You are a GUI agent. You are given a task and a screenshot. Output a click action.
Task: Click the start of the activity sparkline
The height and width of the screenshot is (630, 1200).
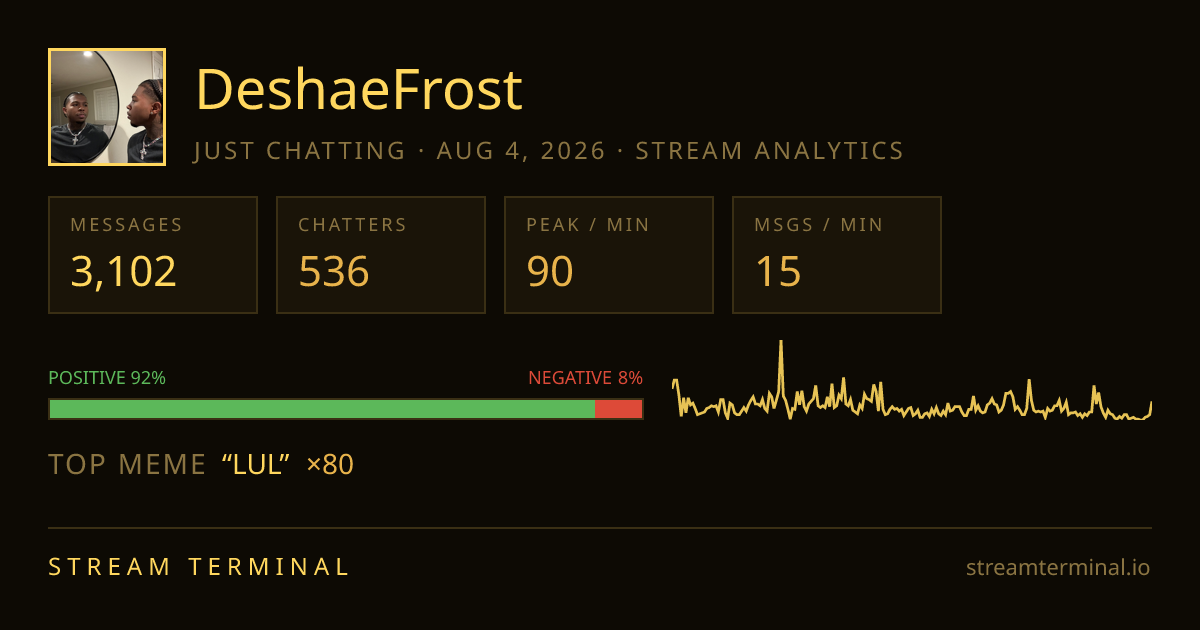click(x=674, y=382)
